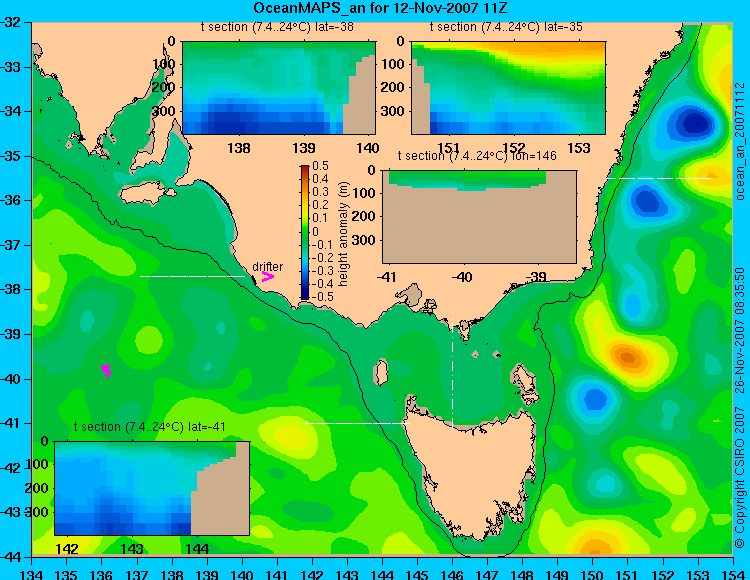Click the 't section (7.4..24°C) lat=-38' heading
Viewport: 750px width, 580px height.
click(x=277, y=27)
